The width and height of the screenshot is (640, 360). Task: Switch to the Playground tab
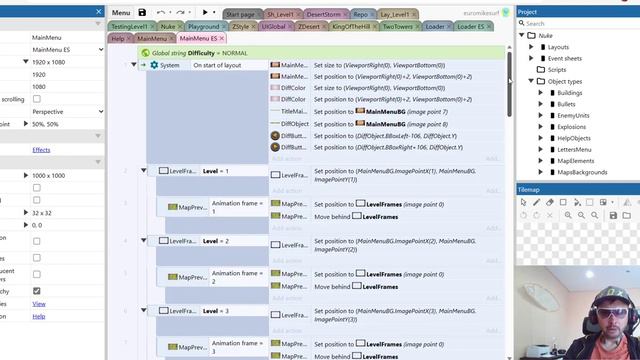tap(204, 27)
